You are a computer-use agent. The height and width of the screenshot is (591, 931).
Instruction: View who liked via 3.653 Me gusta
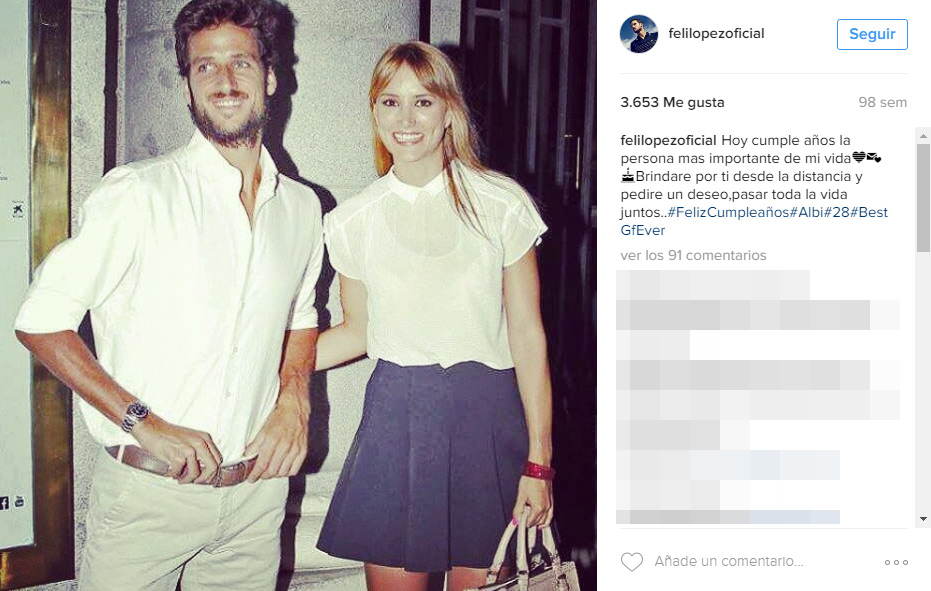pyautogui.click(x=672, y=102)
